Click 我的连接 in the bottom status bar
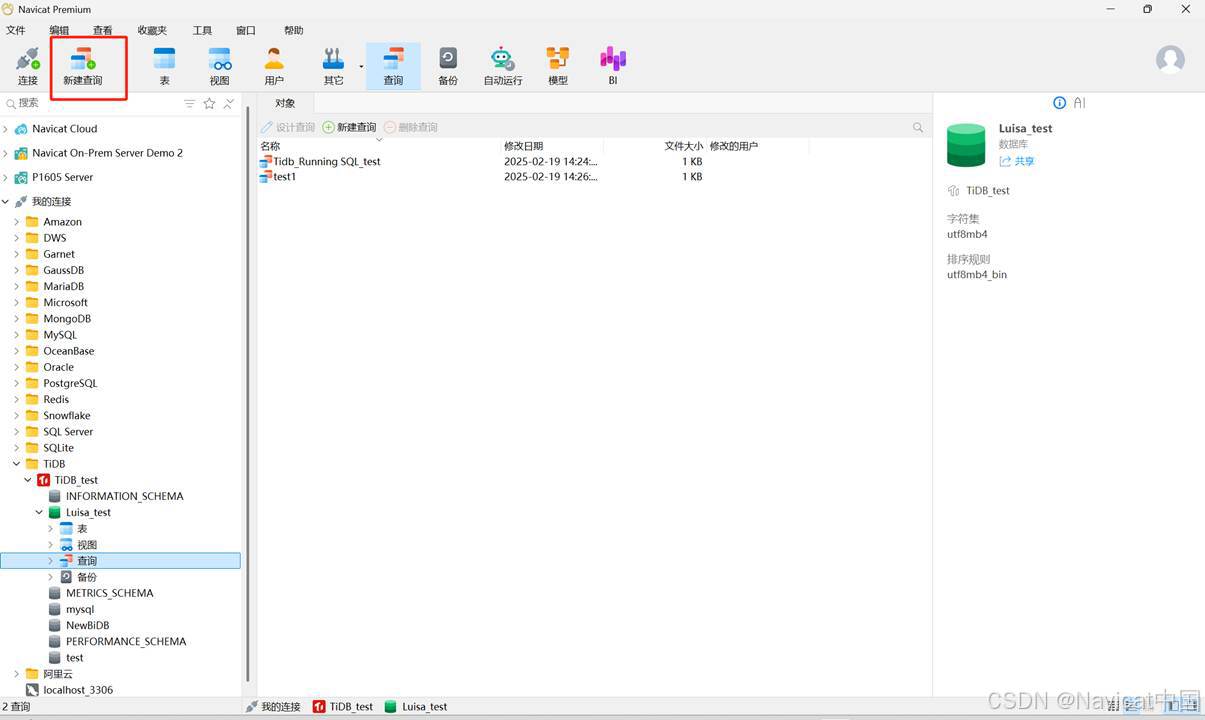 (x=273, y=706)
